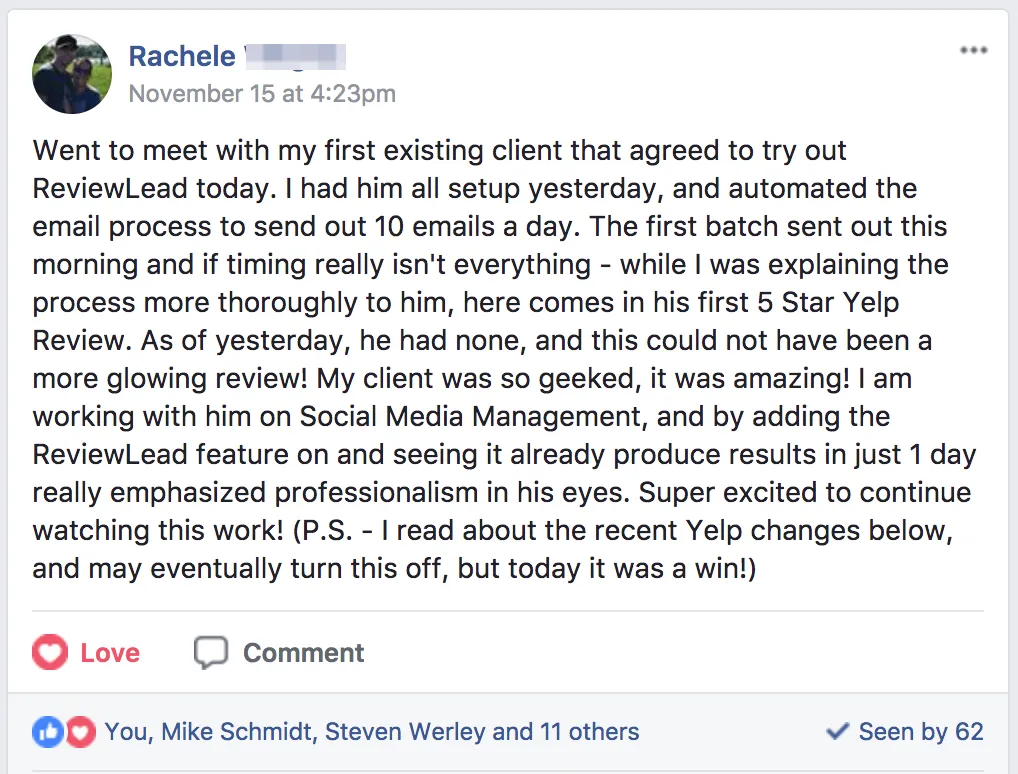Click the last line ending 'it was a win!)'
1018x774 pixels.
pyautogui.click(x=395, y=569)
